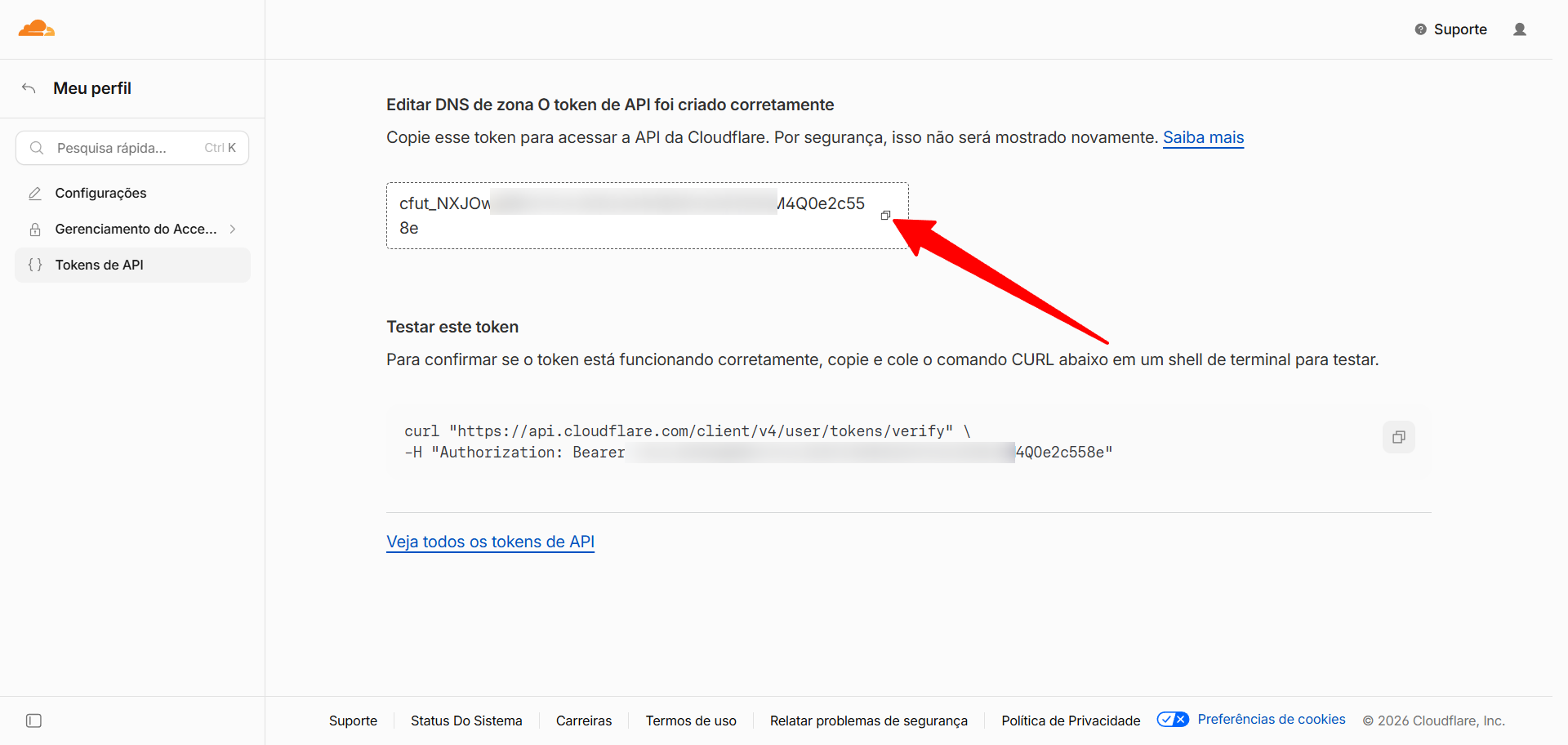Open Termos de uso footer link
This screenshot has width=1568, height=745.
click(x=691, y=720)
